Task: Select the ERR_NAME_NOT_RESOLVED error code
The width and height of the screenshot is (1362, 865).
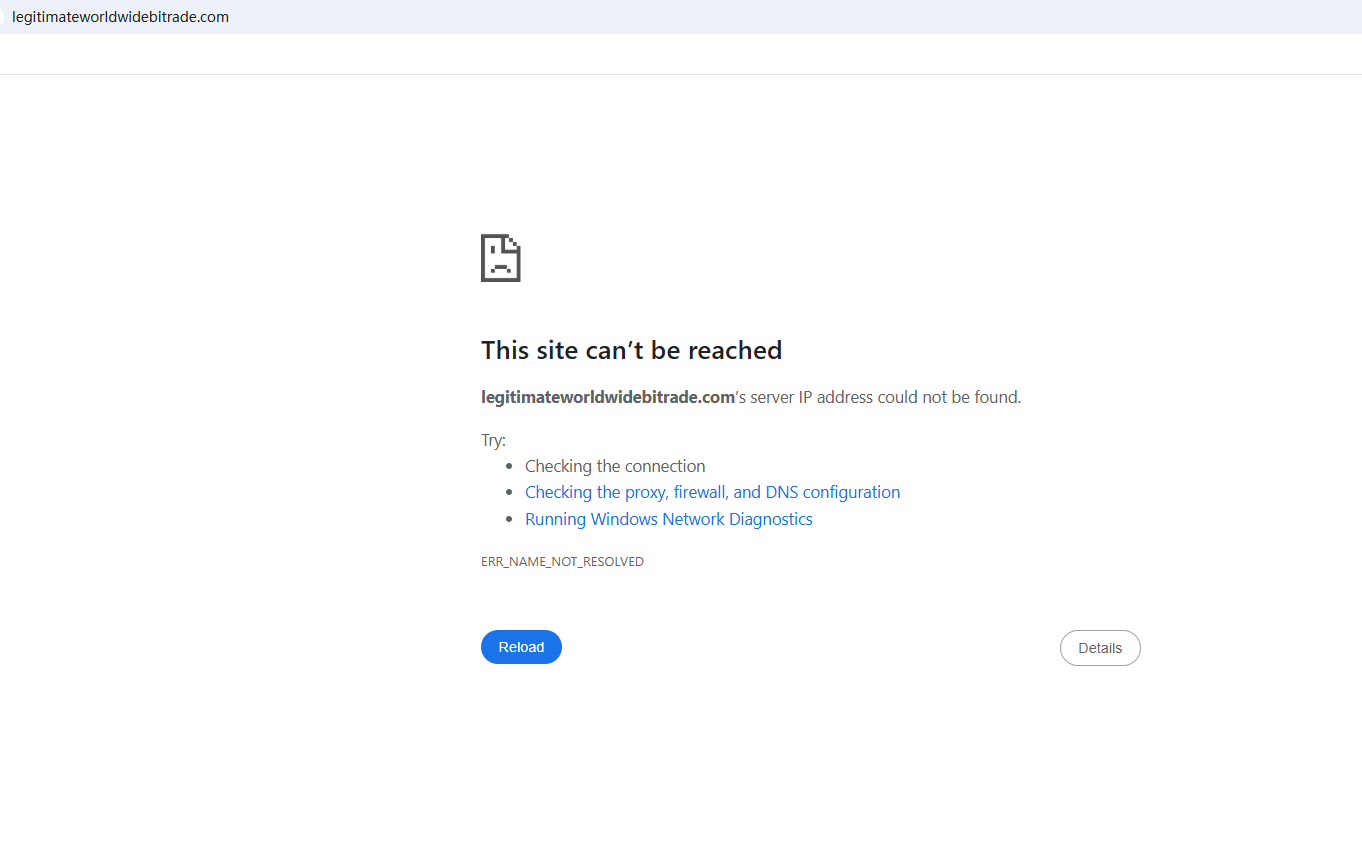Action: [562, 562]
